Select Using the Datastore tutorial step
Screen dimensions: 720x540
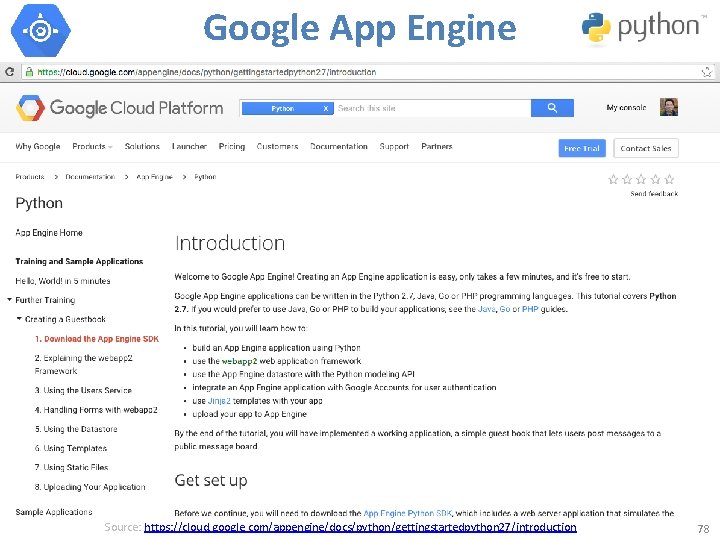pyautogui.click(x=76, y=429)
